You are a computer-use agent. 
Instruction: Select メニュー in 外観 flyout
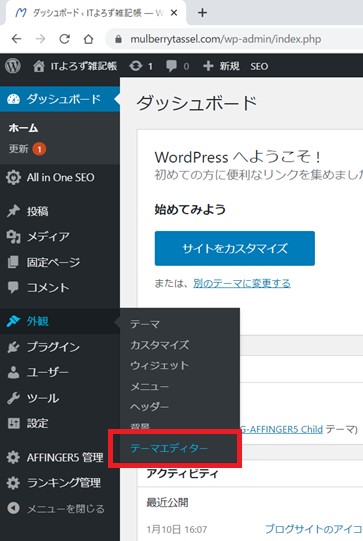(149, 386)
